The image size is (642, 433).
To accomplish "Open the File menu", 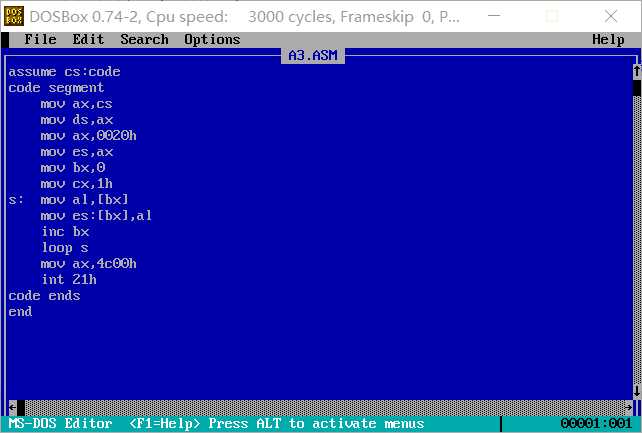I will pos(40,40).
